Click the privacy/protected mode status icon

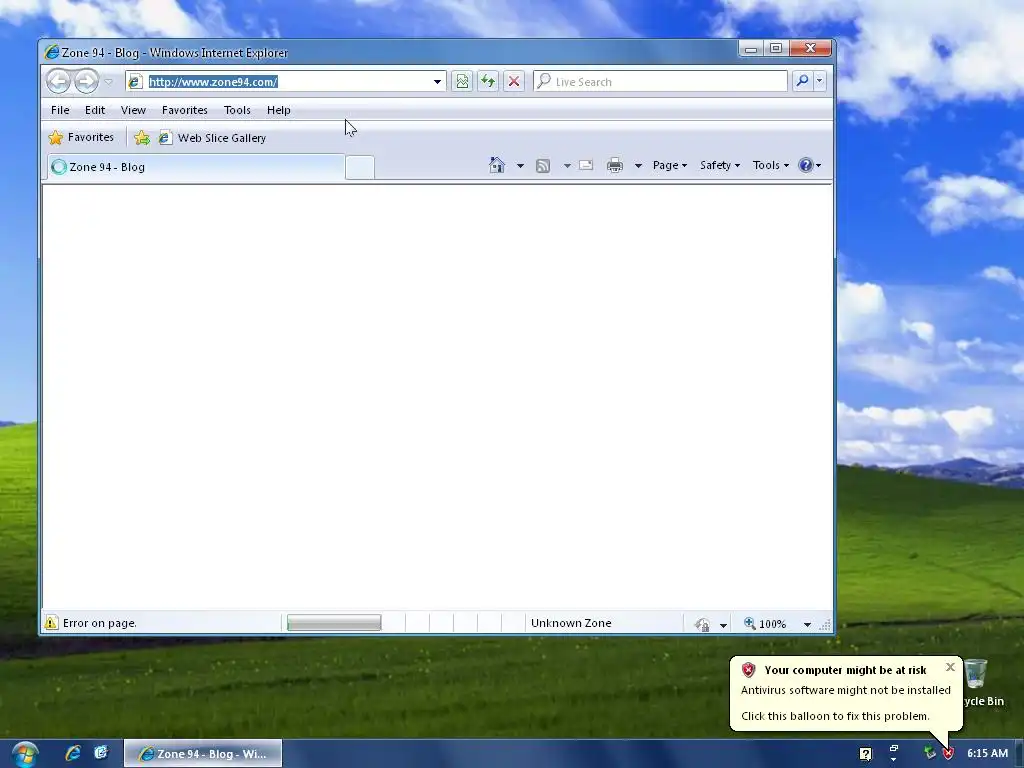click(703, 624)
